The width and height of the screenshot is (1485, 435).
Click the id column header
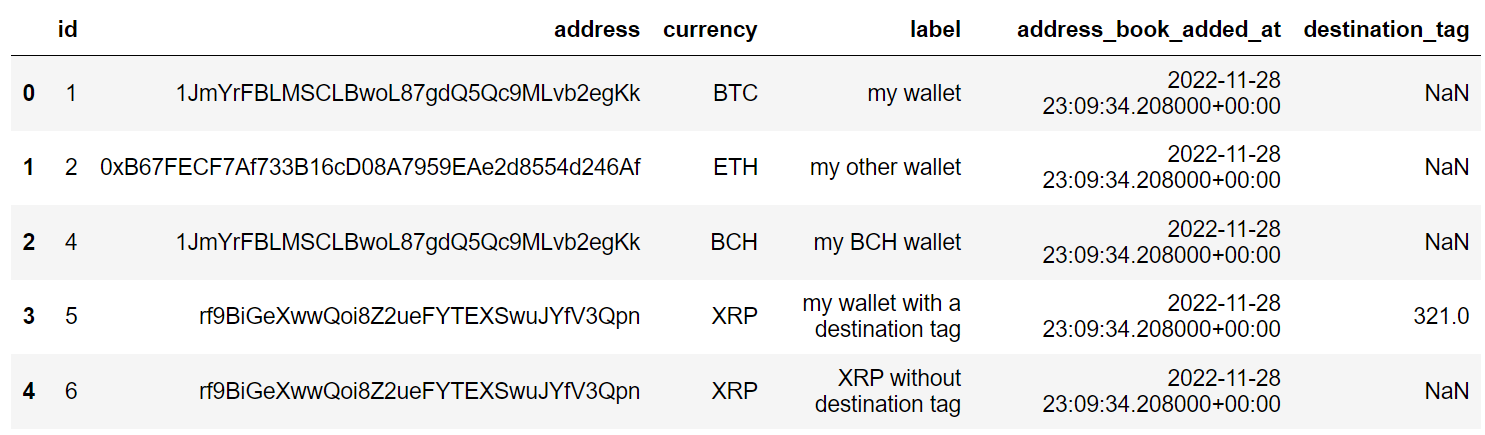[x=68, y=30]
